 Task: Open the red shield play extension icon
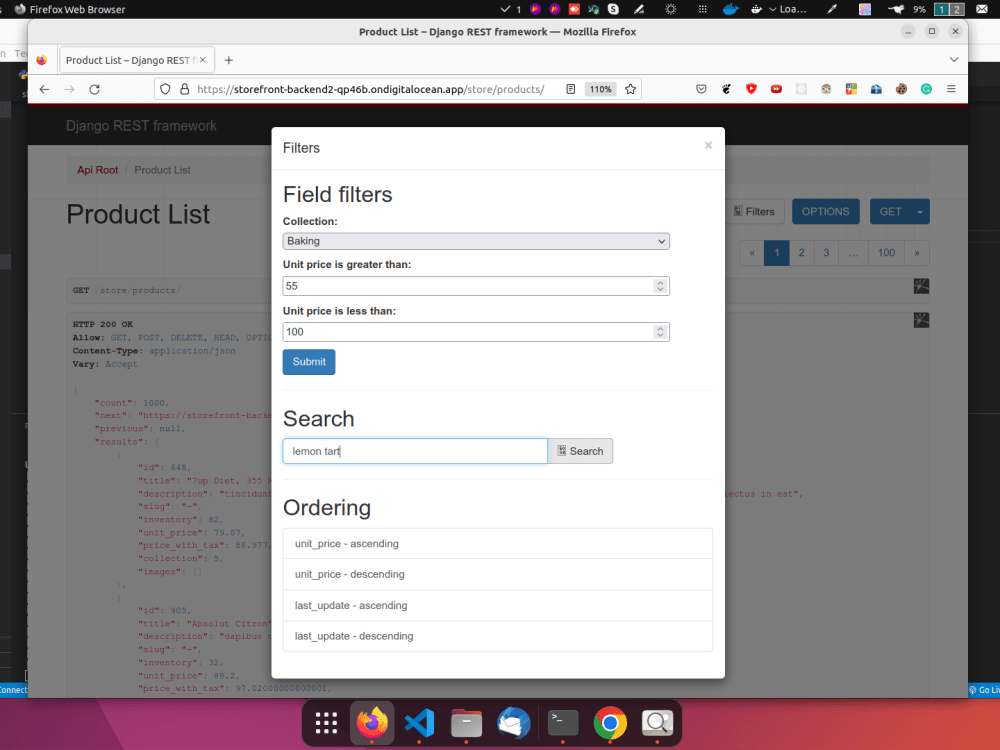pyautogui.click(x=751, y=89)
